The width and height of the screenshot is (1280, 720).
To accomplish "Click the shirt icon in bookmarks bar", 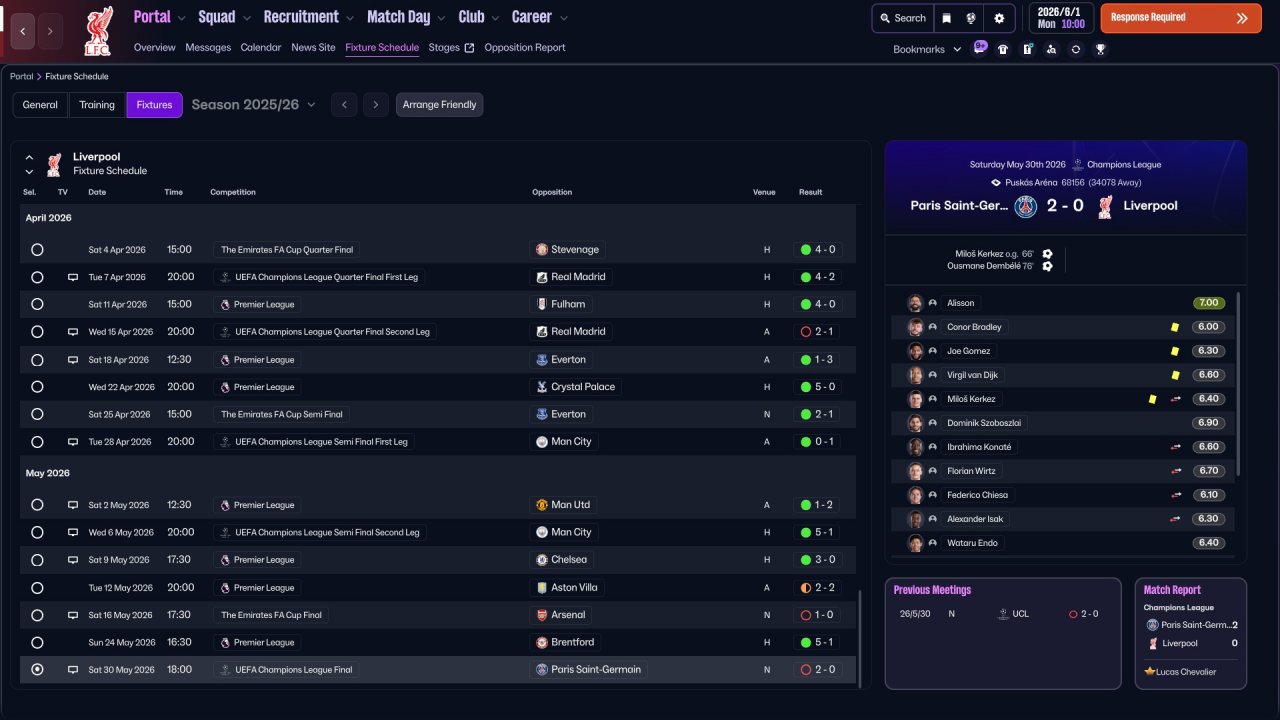I will point(1003,49).
